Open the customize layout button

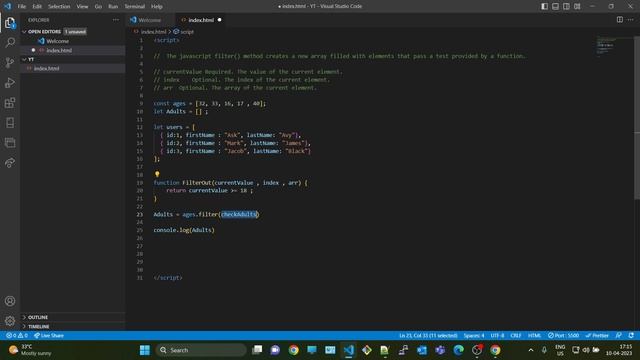[x=577, y=6]
